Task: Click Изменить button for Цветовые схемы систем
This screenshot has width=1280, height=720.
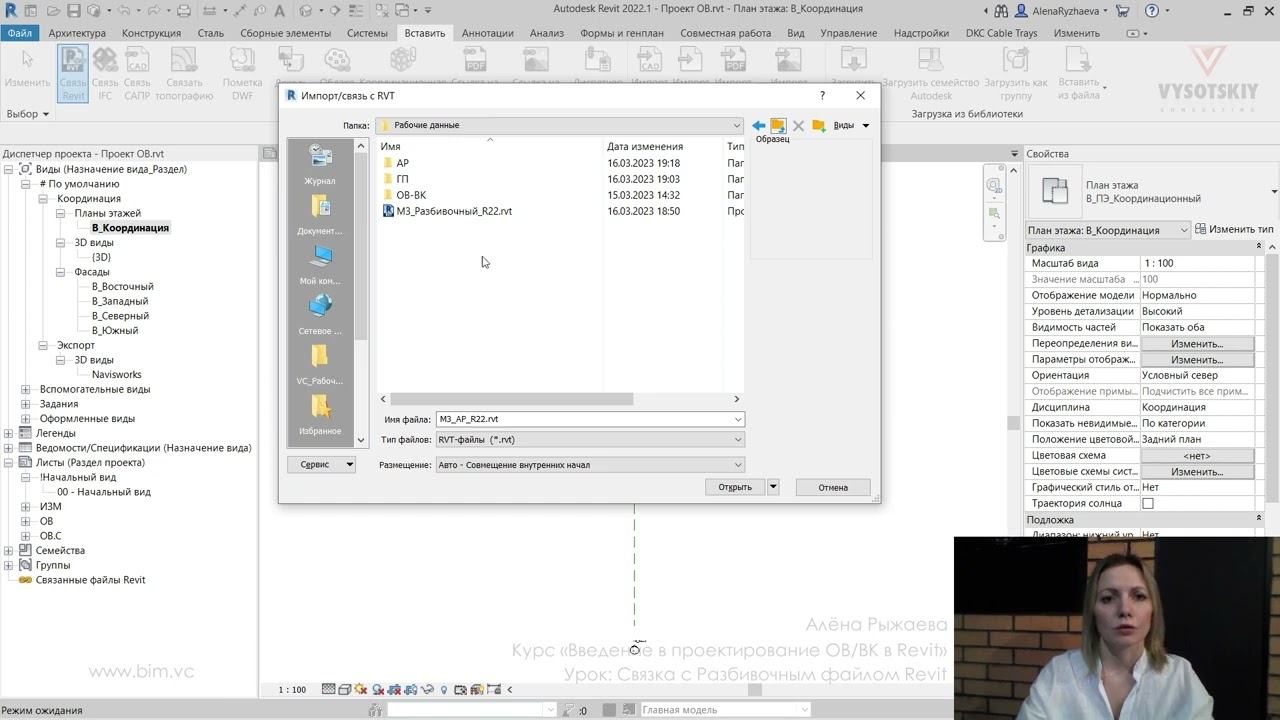Action: coord(1197,472)
